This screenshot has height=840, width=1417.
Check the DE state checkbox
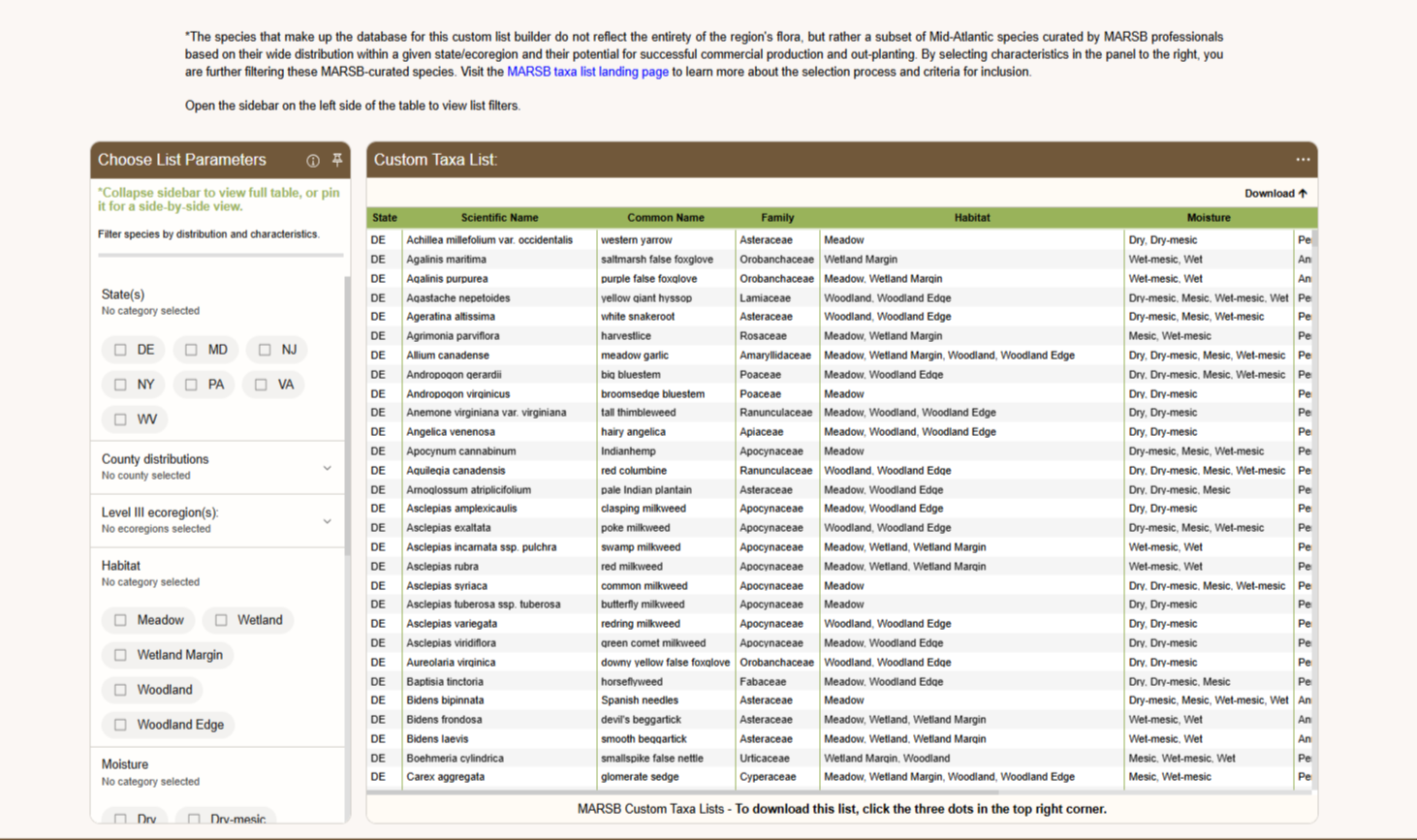(x=120, y=350)
